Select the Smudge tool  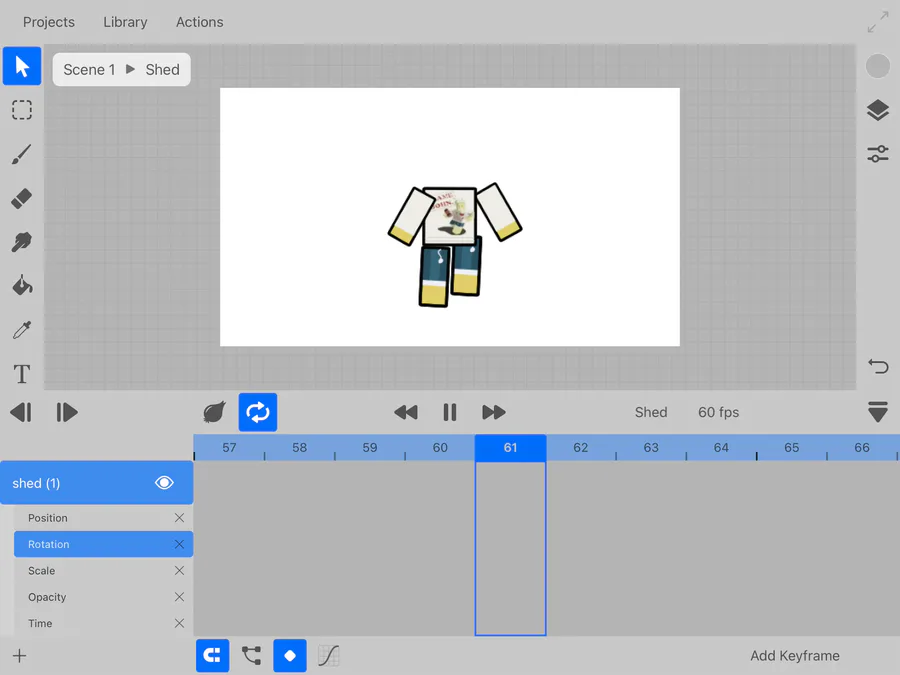22,242
